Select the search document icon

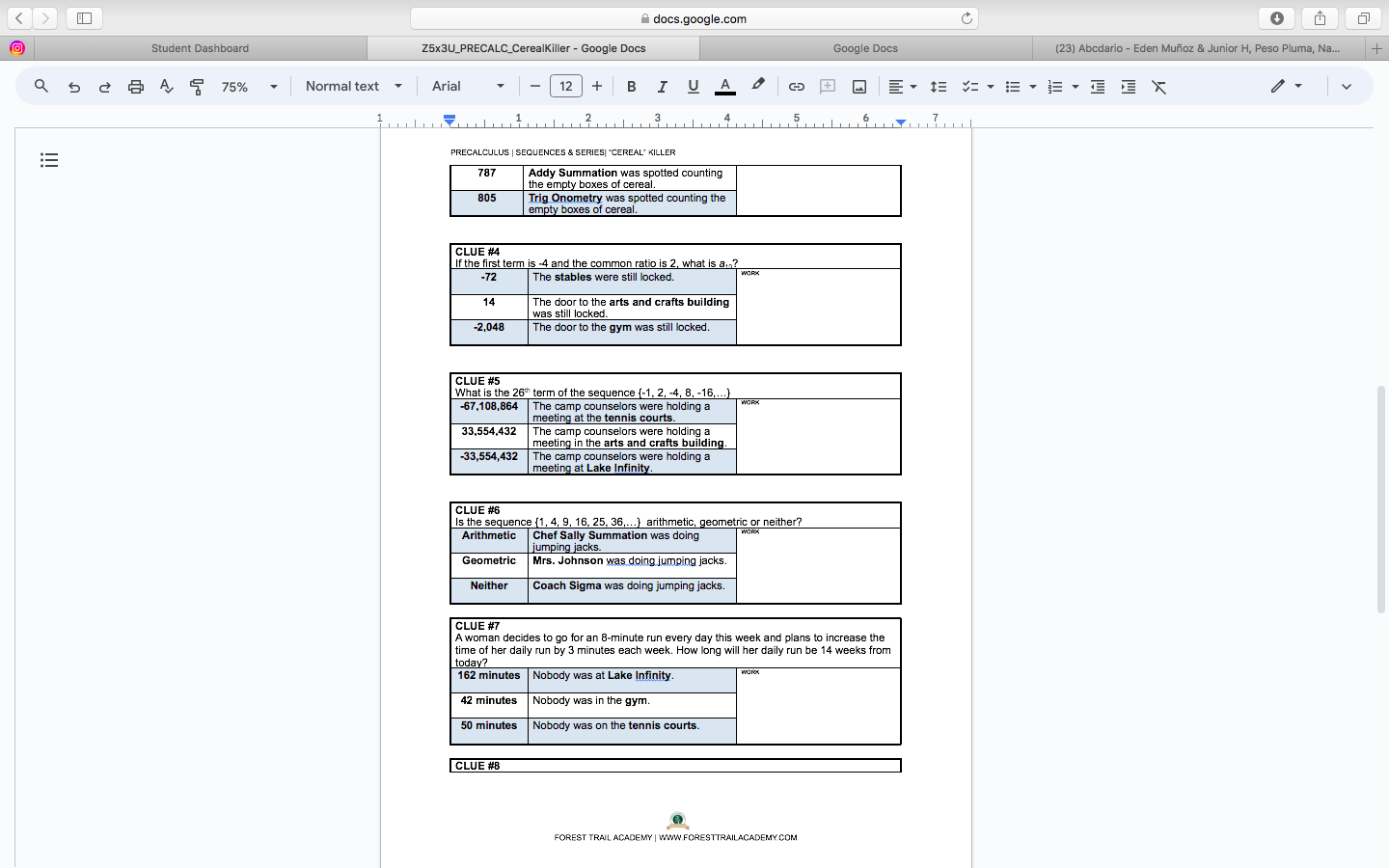[41, 86]
